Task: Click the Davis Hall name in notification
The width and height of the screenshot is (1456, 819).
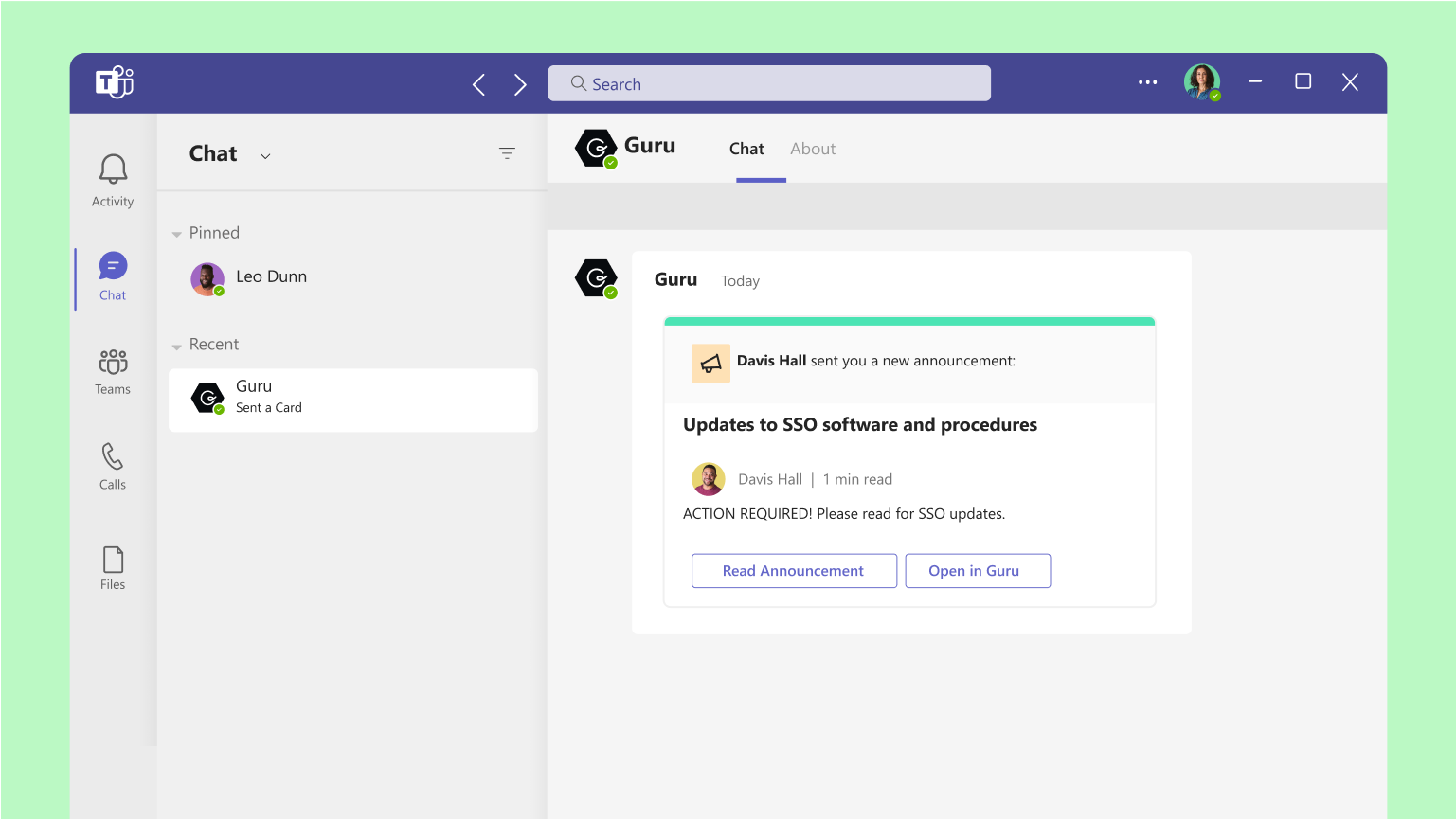Action: tap(771, 361)
